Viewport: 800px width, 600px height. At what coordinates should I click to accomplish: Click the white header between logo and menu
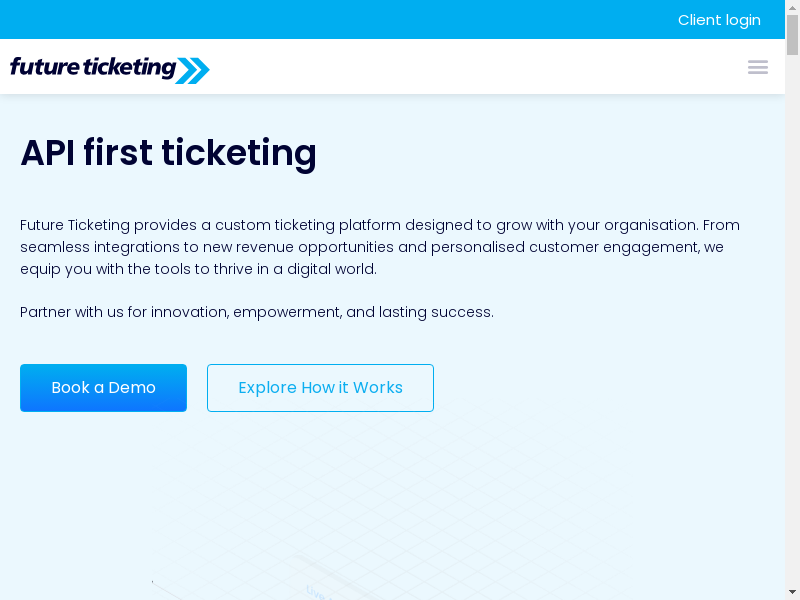click(x=470, y=67)
